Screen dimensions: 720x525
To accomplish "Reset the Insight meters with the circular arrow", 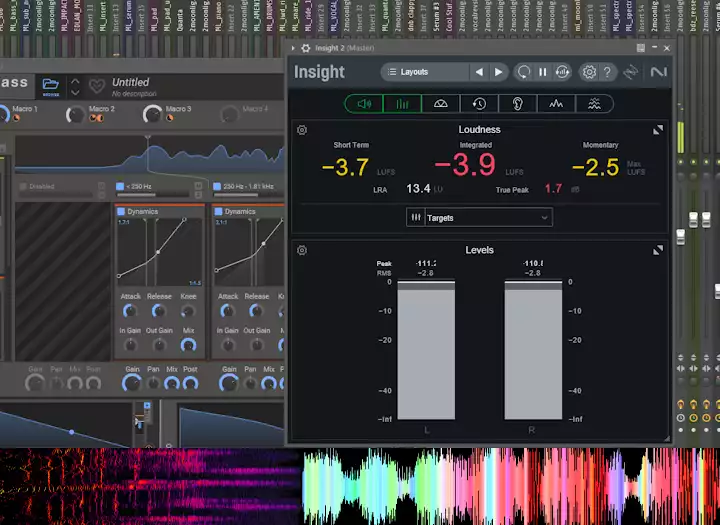I will point(523,72).
